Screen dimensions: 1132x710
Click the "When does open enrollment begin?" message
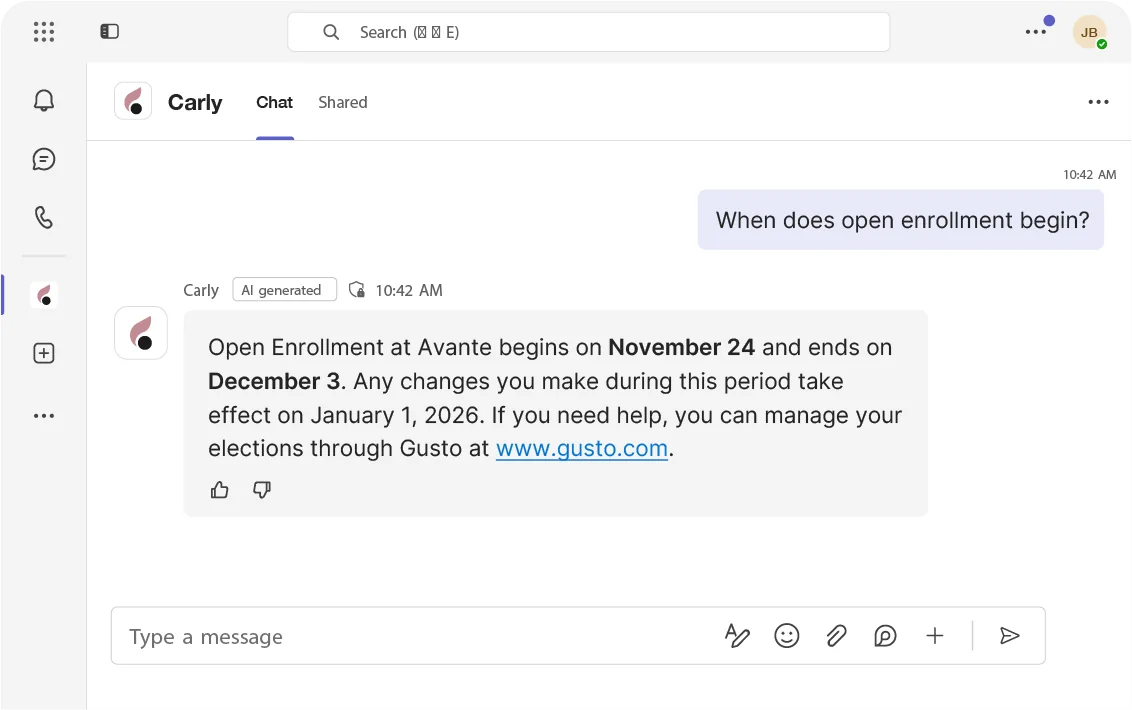pyautogui.click(x=902, y=220)
